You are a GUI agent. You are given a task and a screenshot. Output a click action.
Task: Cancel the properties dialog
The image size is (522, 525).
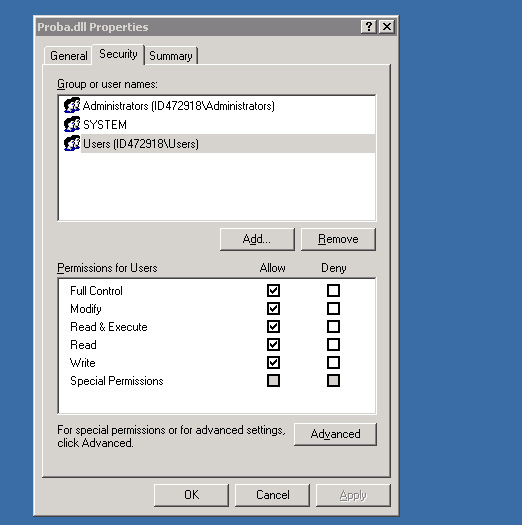(x=273, y=495)
